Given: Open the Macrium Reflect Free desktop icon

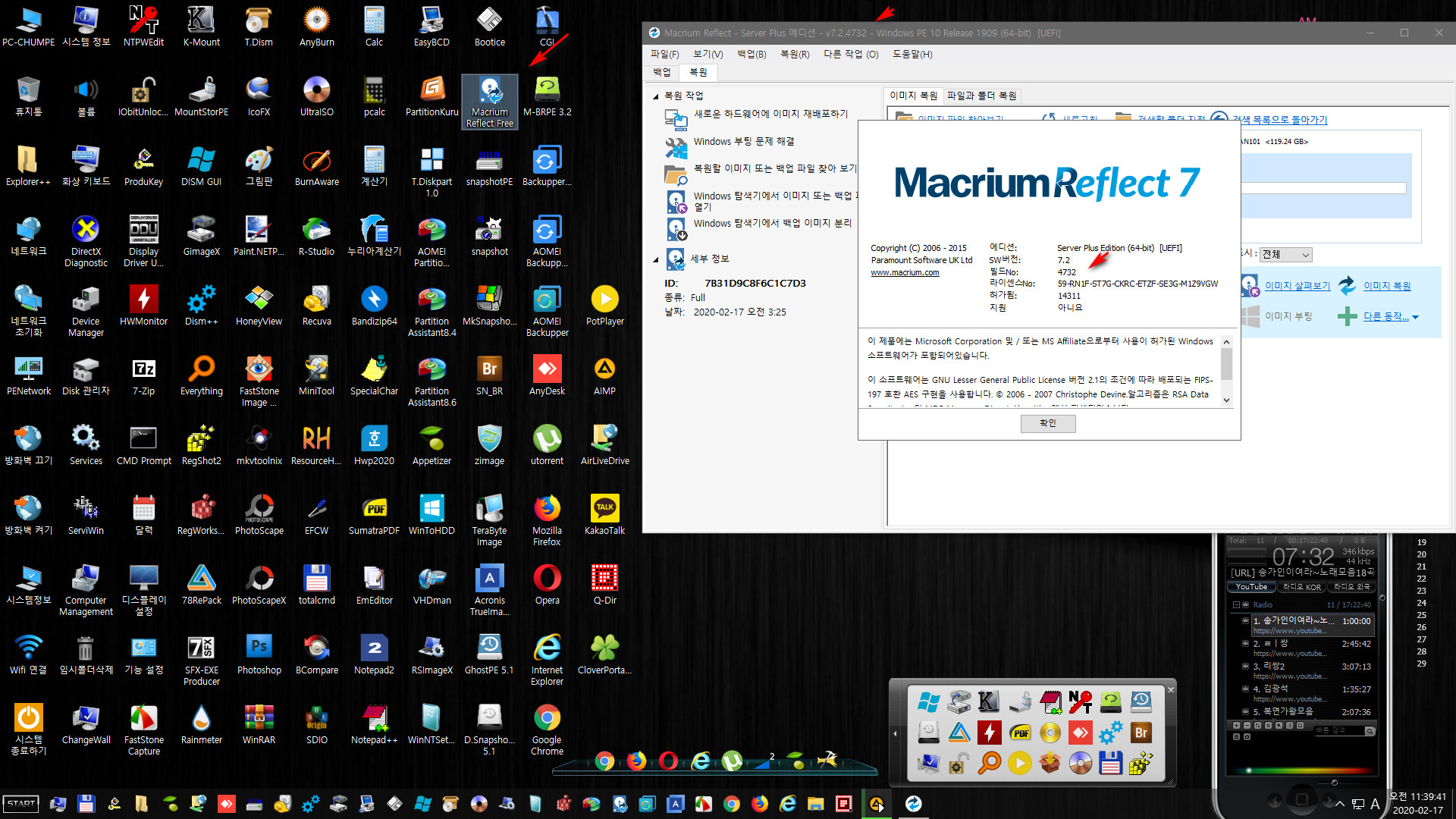Looking at the screenshot, I should [x=490, y=102].
